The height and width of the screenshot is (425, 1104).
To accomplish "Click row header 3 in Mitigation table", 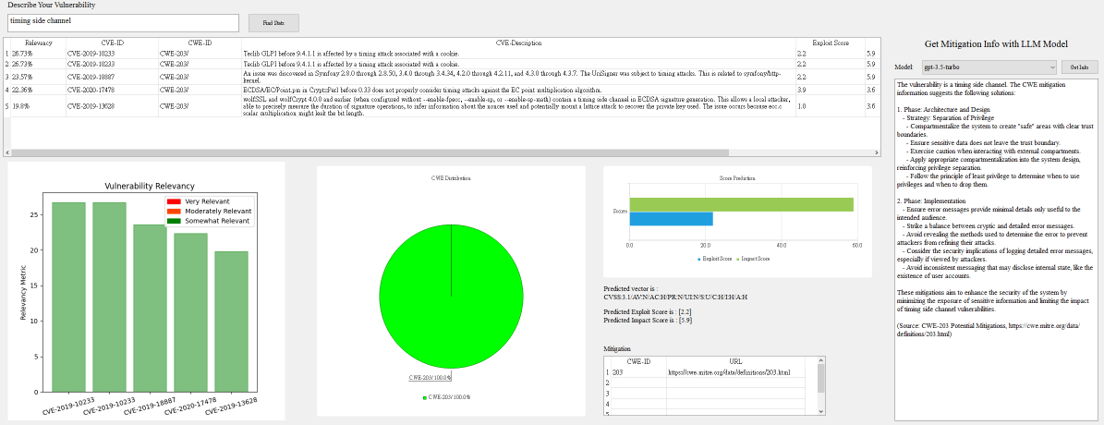I will [608, 393].
